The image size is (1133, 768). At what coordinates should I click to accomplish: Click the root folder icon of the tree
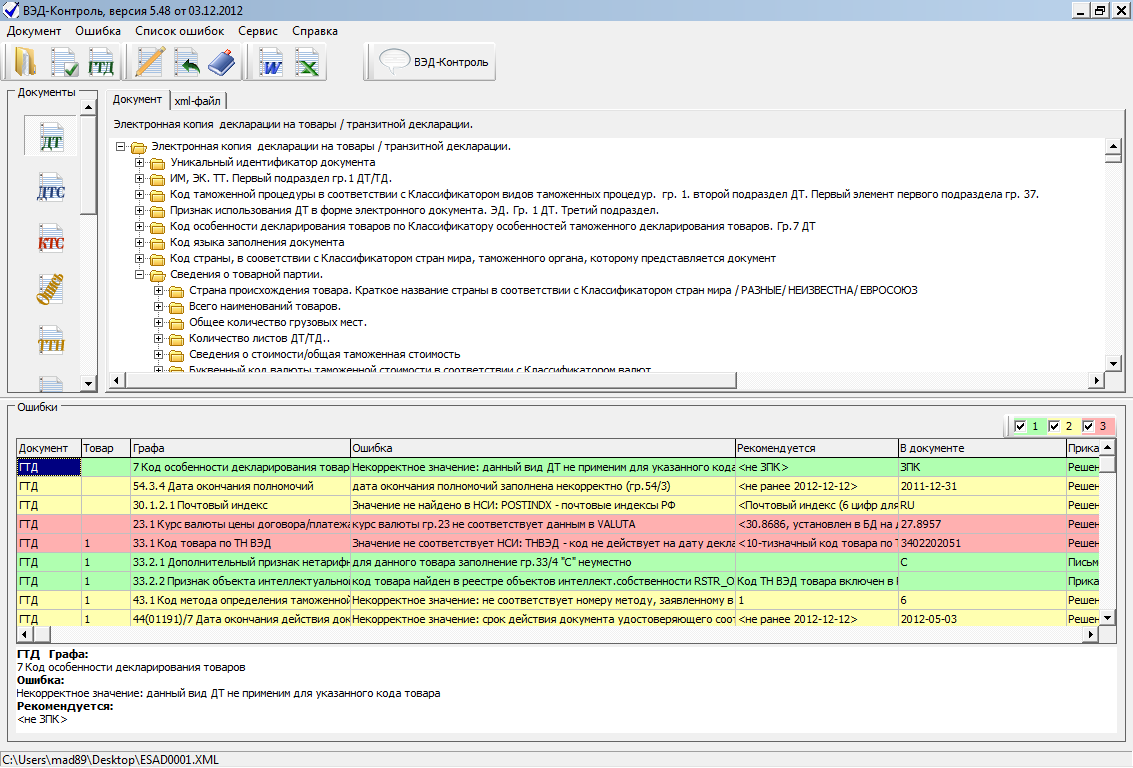[139, 147]
